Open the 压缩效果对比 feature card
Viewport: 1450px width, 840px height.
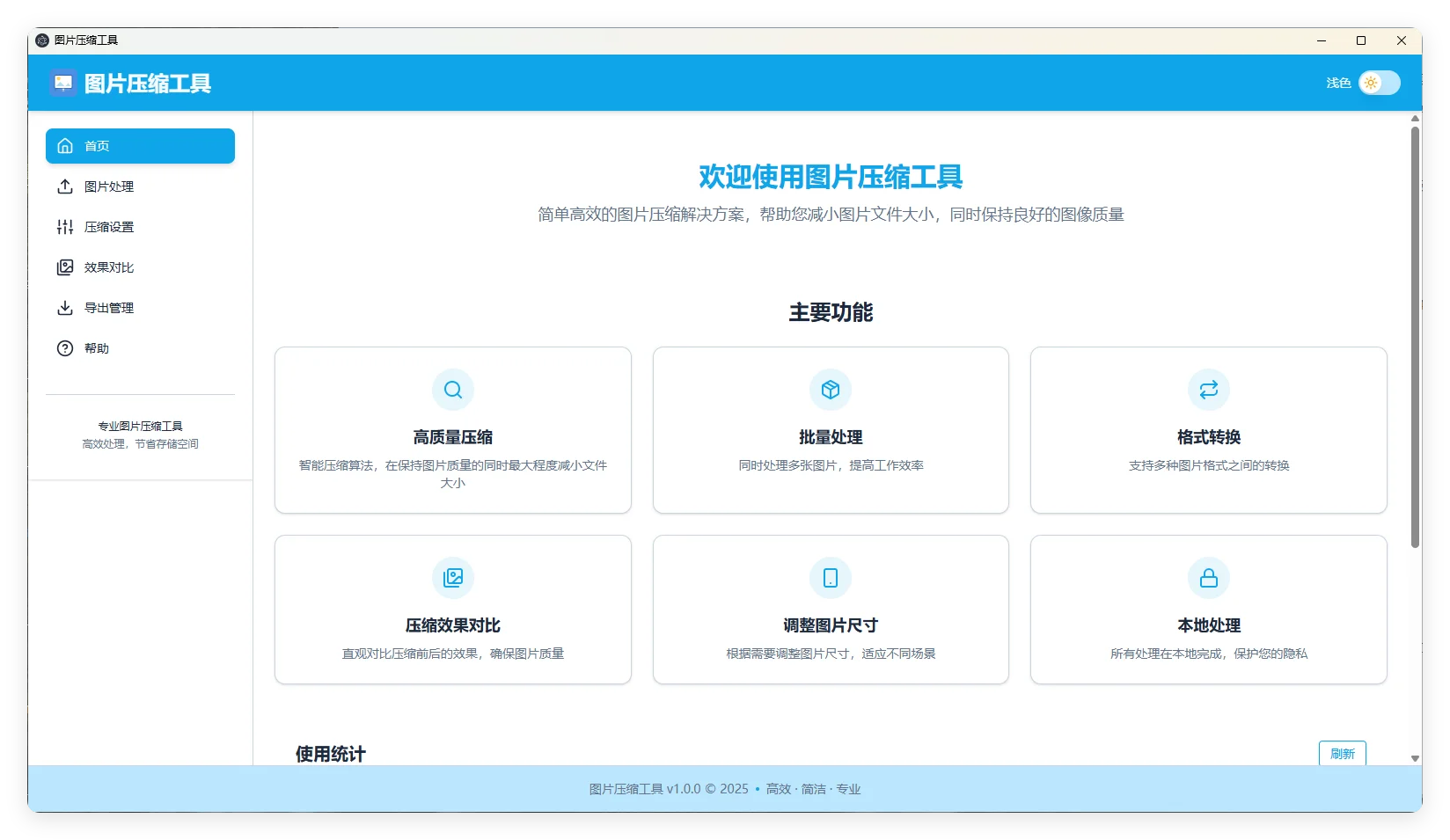[452, 610]
